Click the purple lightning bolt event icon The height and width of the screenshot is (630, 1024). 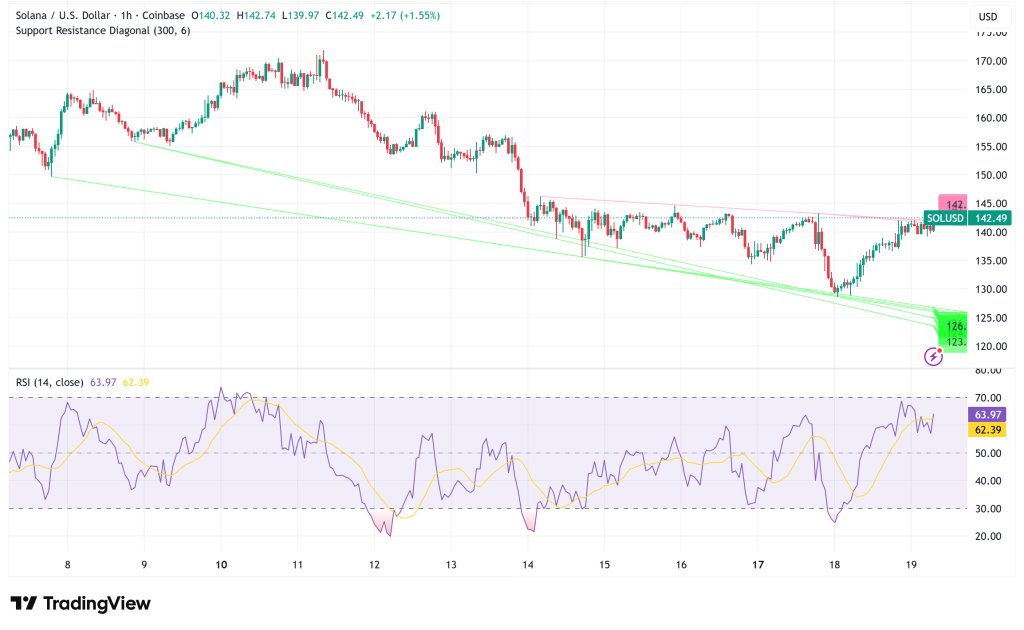pyautogui.click(x=933, y=355)
